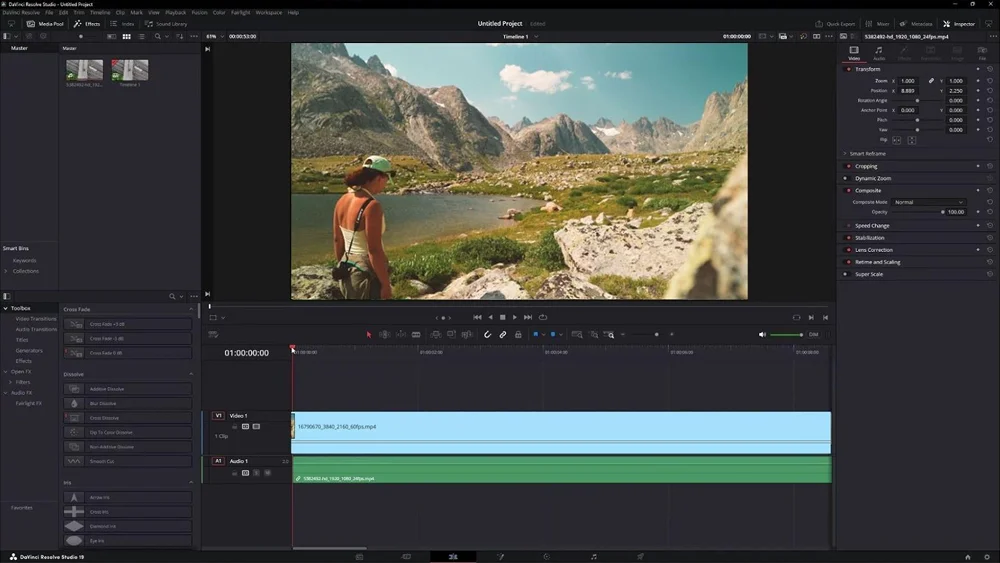Switch to Inspector Audio tab

point(879,53)
